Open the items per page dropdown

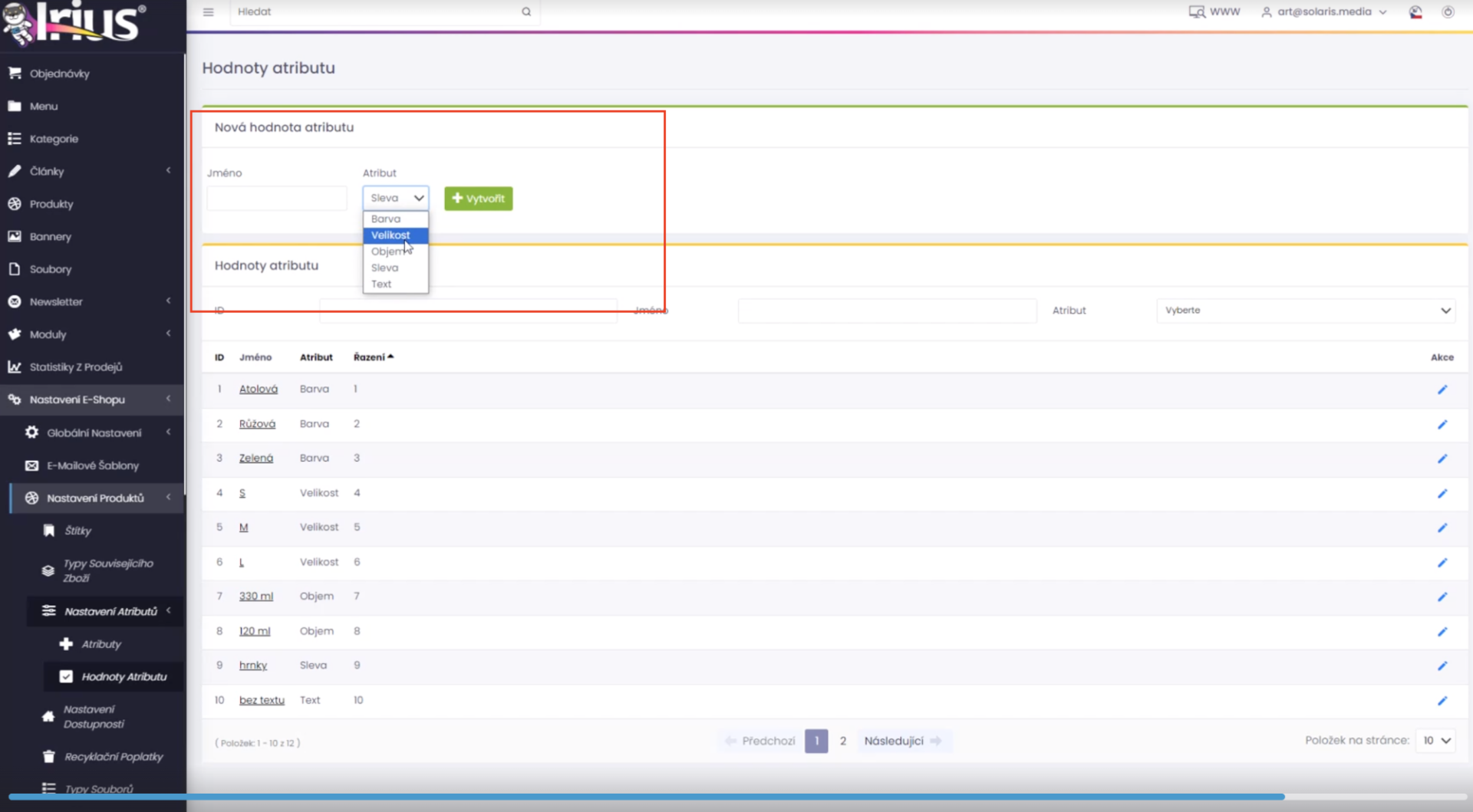click(x=1436, y=741)
